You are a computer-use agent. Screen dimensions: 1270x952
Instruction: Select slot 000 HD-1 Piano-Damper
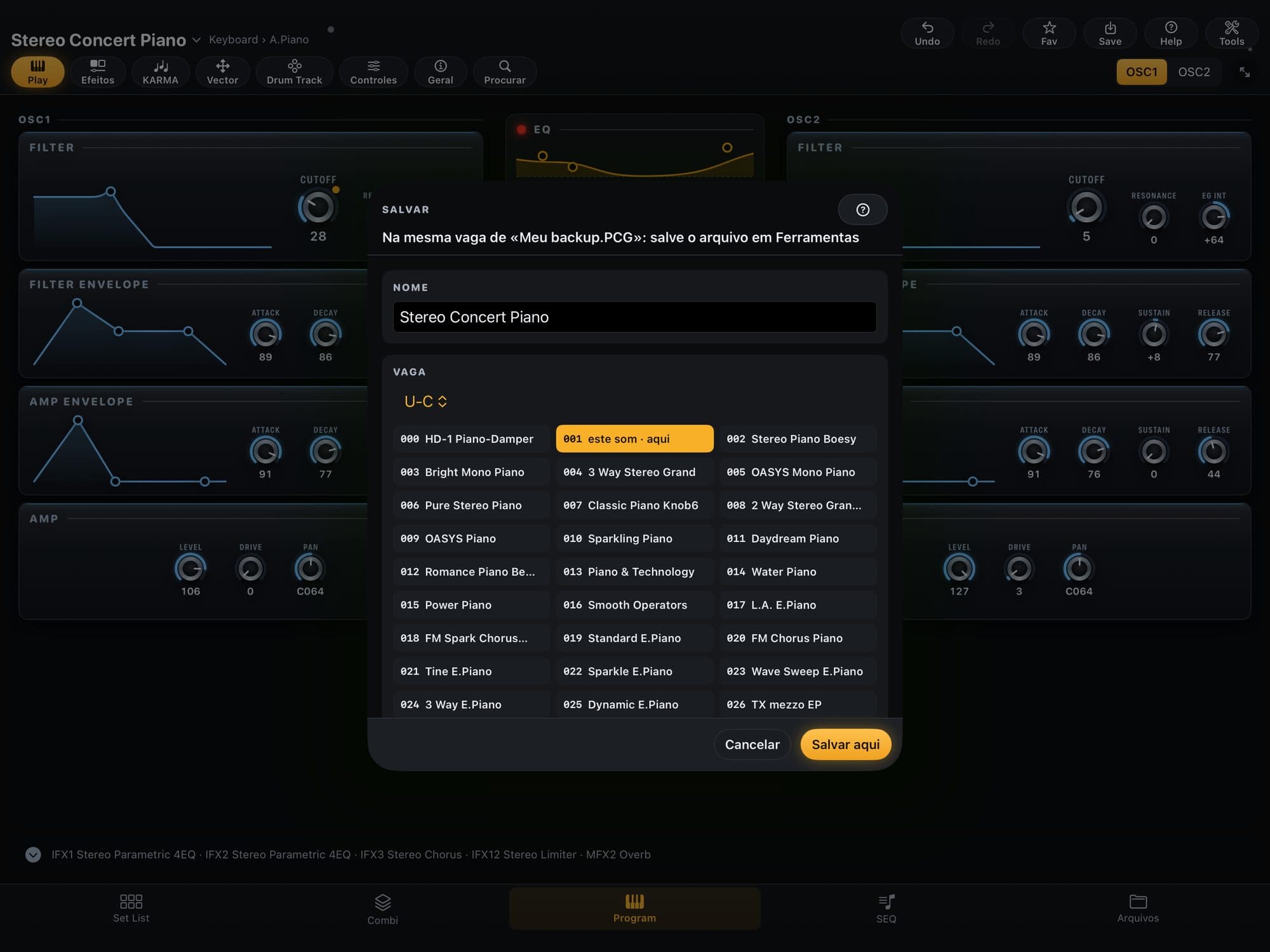click(471, 439)
